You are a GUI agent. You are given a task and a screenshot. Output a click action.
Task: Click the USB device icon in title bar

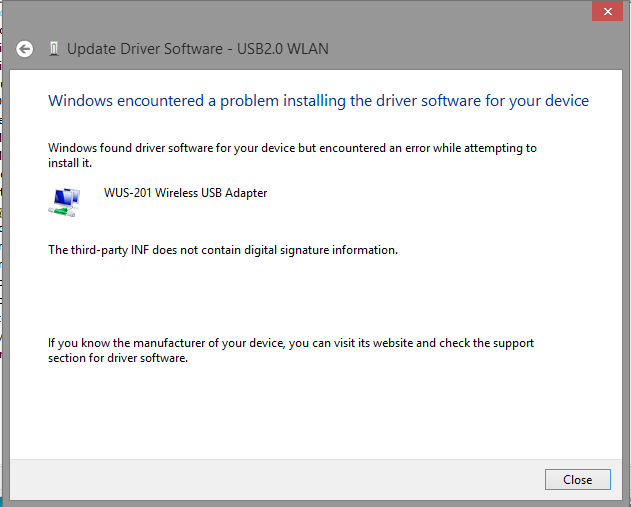pos(54,49)
